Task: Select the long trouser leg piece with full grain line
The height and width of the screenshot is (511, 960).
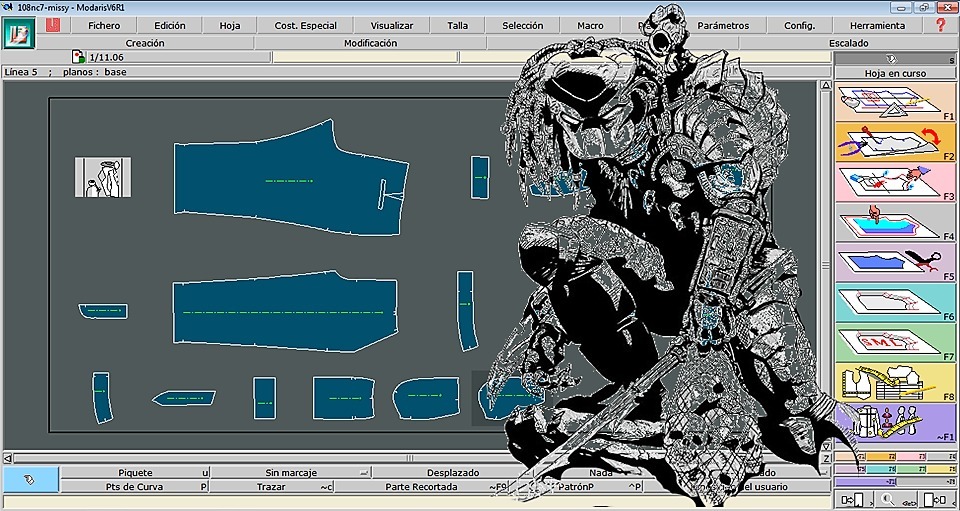Action: [x=285, y=311]
